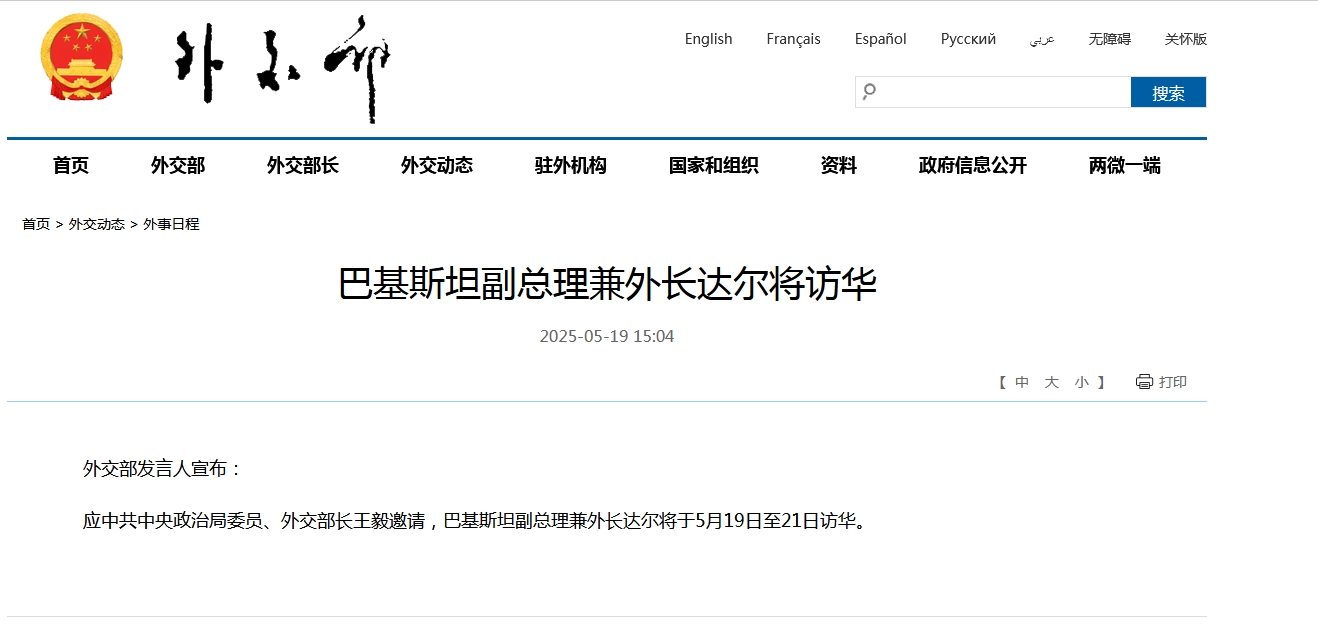
Task: Open the Arabic language version
Action: (x=1042, y=39)
